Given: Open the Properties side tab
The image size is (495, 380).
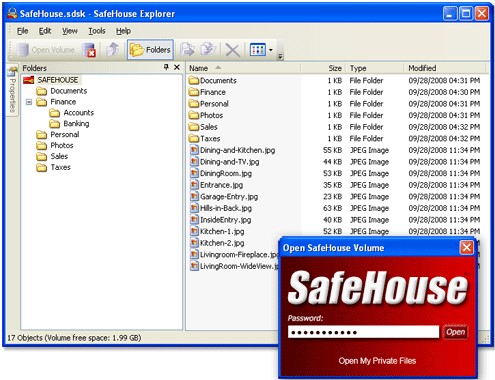Looking at the screenshot, I should 13,89.
